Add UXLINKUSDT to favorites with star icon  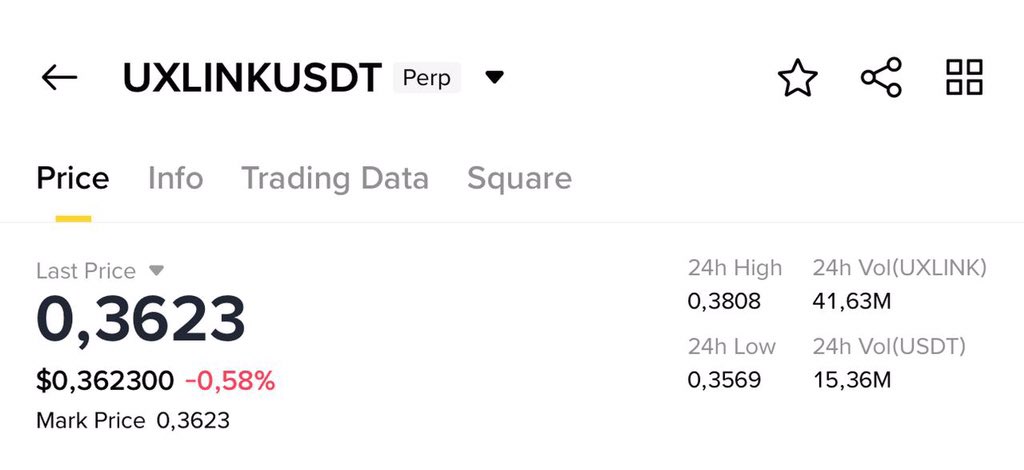pyautogui.click(x=797, y=78)
